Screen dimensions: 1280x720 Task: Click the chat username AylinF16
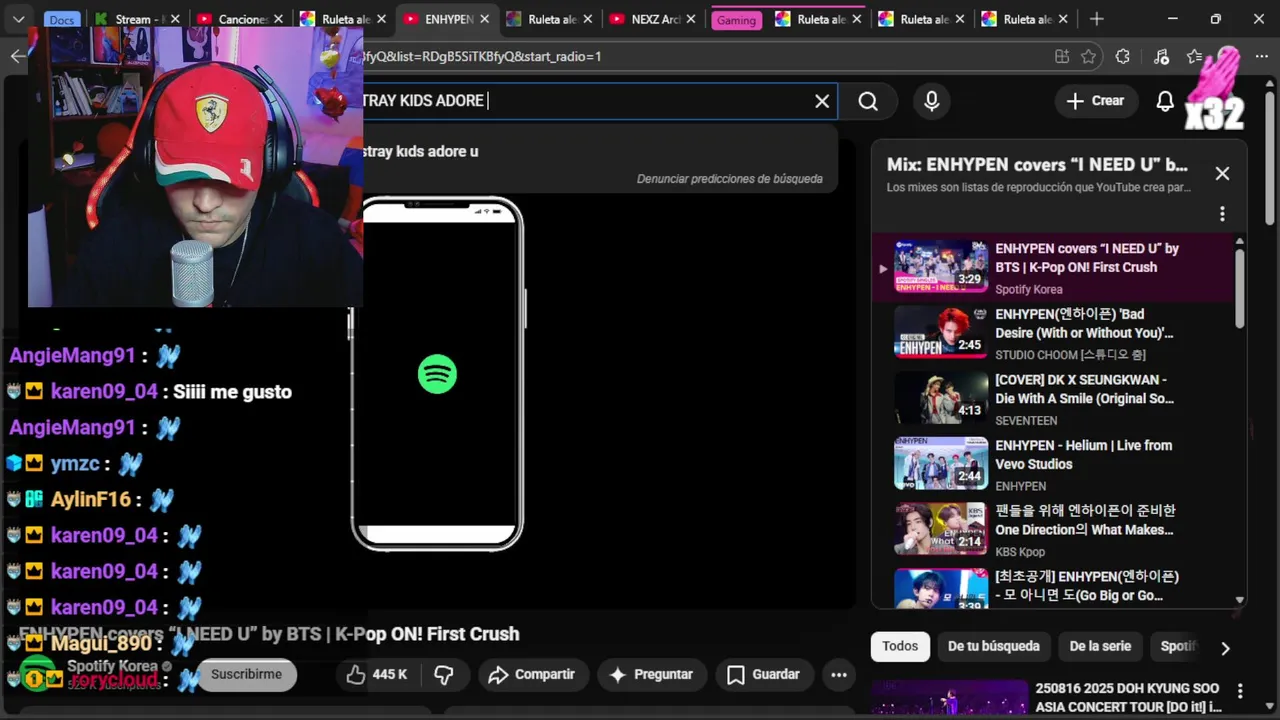coord(91,499)
